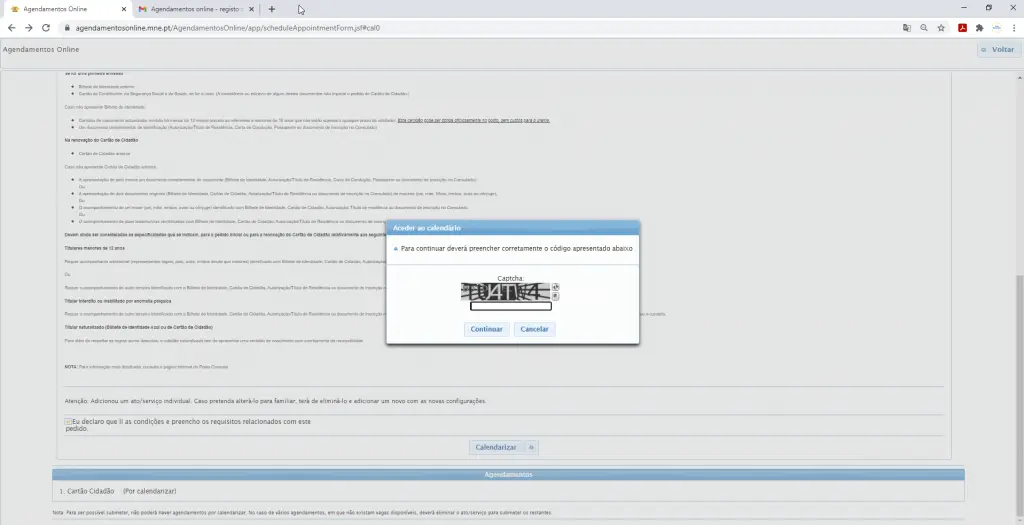Focus the captcha code text field

[x=511, y=306]
